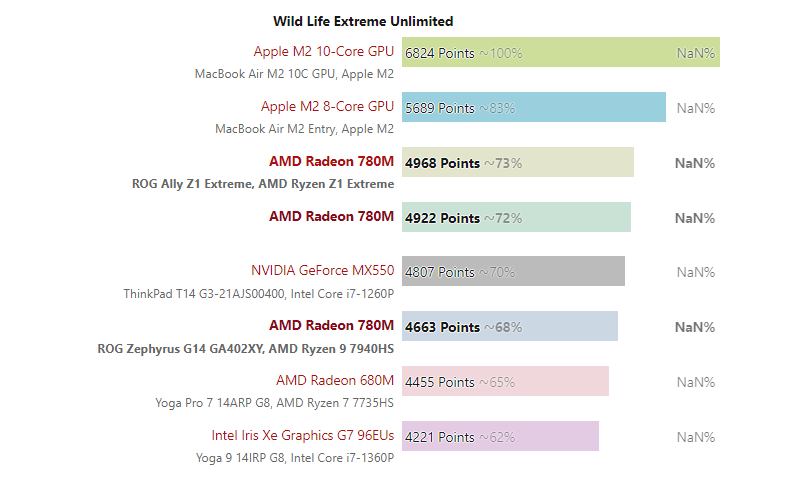793x485 pixels.
Task: Click AMD Radeon 780M above ROG Ally
Action: 331,161
